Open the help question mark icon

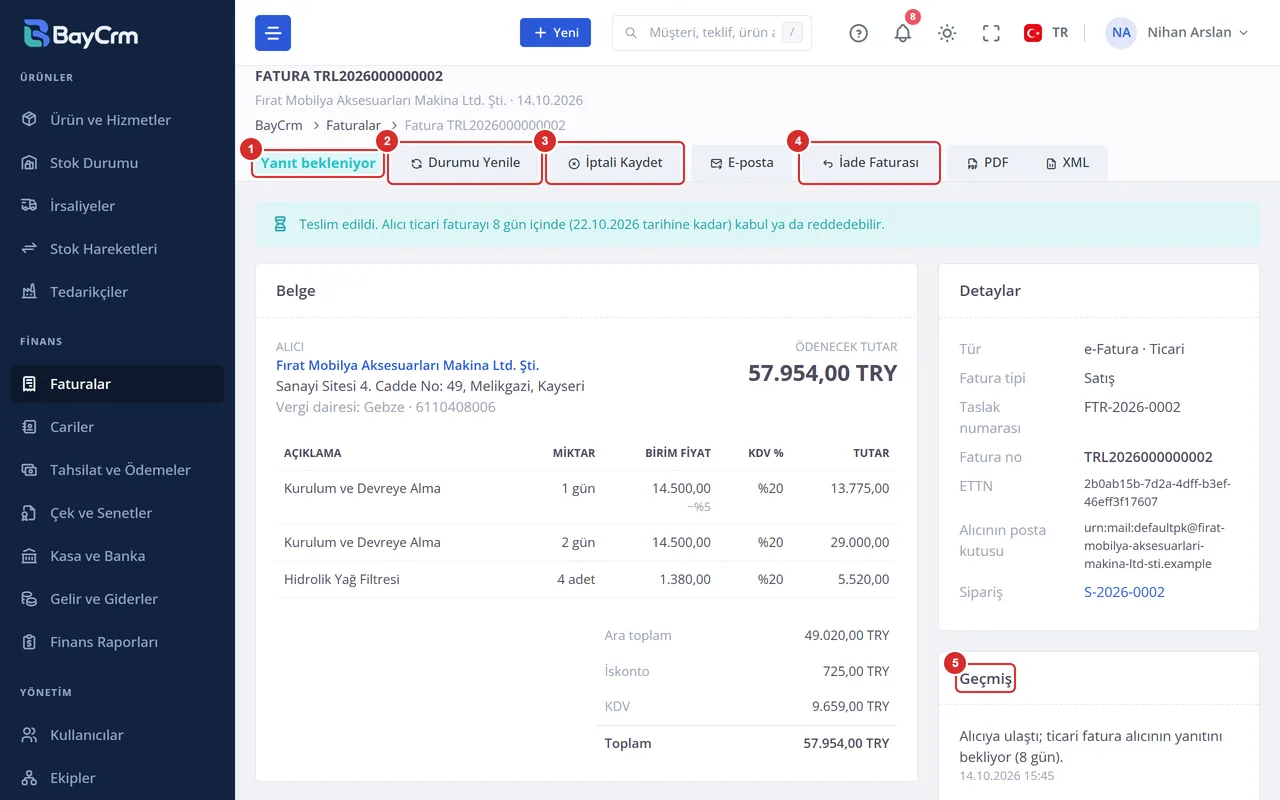tap(858, 33)
